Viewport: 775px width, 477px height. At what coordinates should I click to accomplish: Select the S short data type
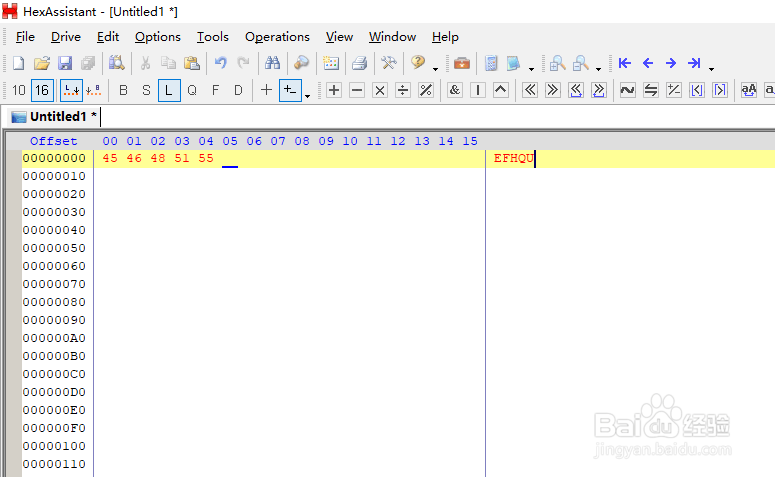pos(146,90)
